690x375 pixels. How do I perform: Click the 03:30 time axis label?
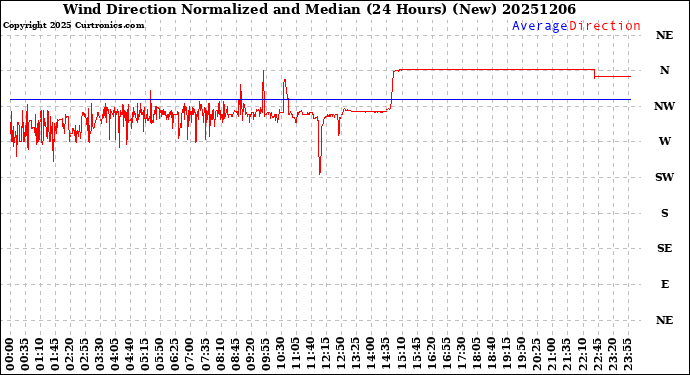[100, 355]
